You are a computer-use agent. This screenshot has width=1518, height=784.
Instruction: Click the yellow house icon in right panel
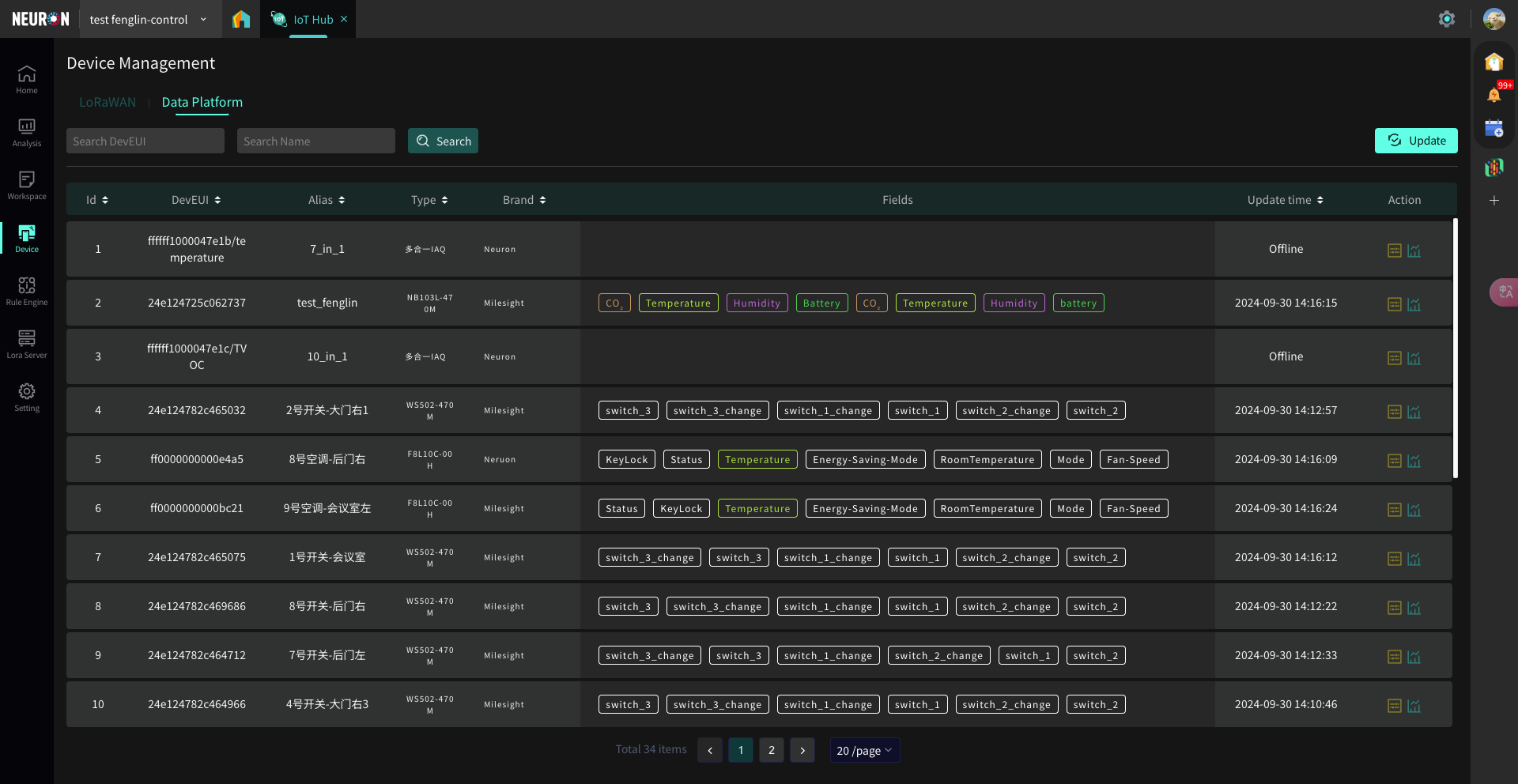1494,62
